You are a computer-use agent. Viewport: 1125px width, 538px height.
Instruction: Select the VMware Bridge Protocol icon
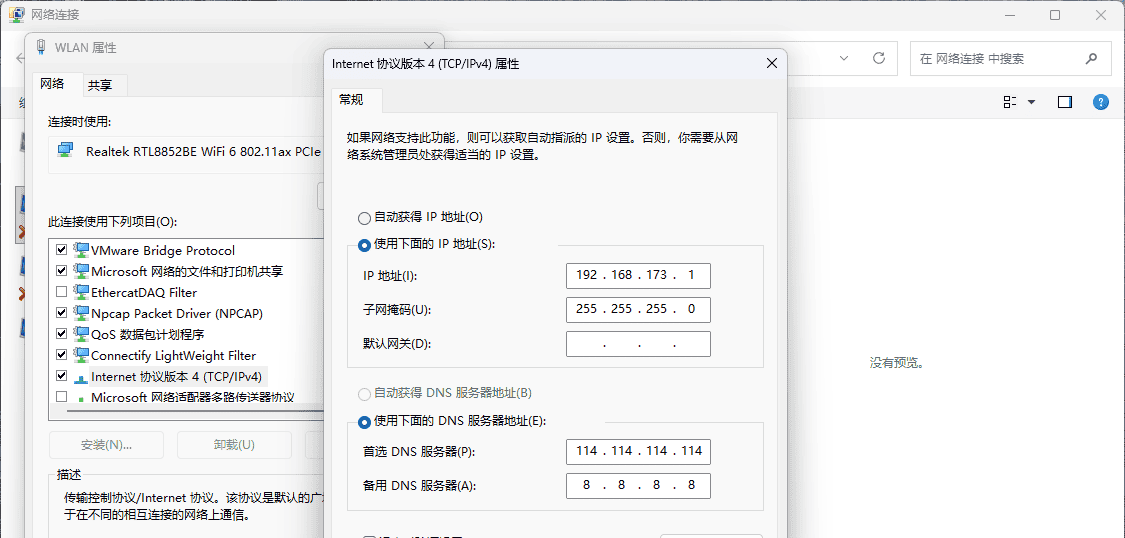pyautogui.click(x=82, y=250)
